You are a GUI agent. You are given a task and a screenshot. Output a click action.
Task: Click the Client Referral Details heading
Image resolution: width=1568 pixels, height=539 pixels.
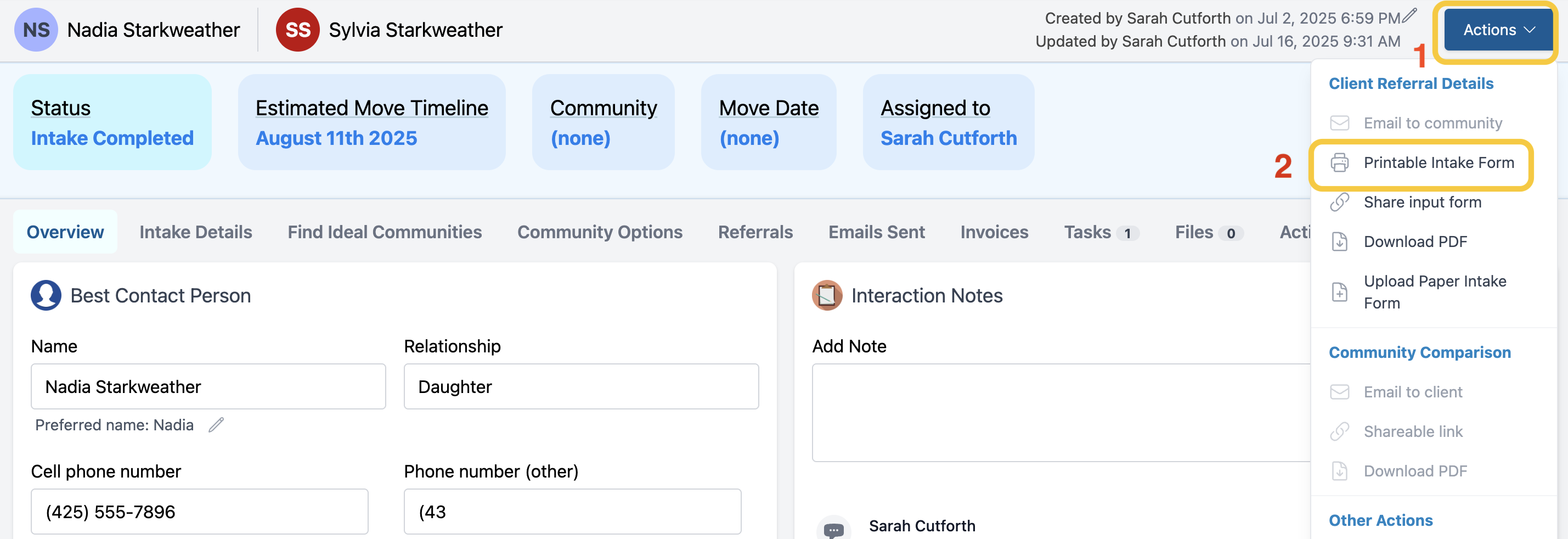click(x=1411, y=83)
